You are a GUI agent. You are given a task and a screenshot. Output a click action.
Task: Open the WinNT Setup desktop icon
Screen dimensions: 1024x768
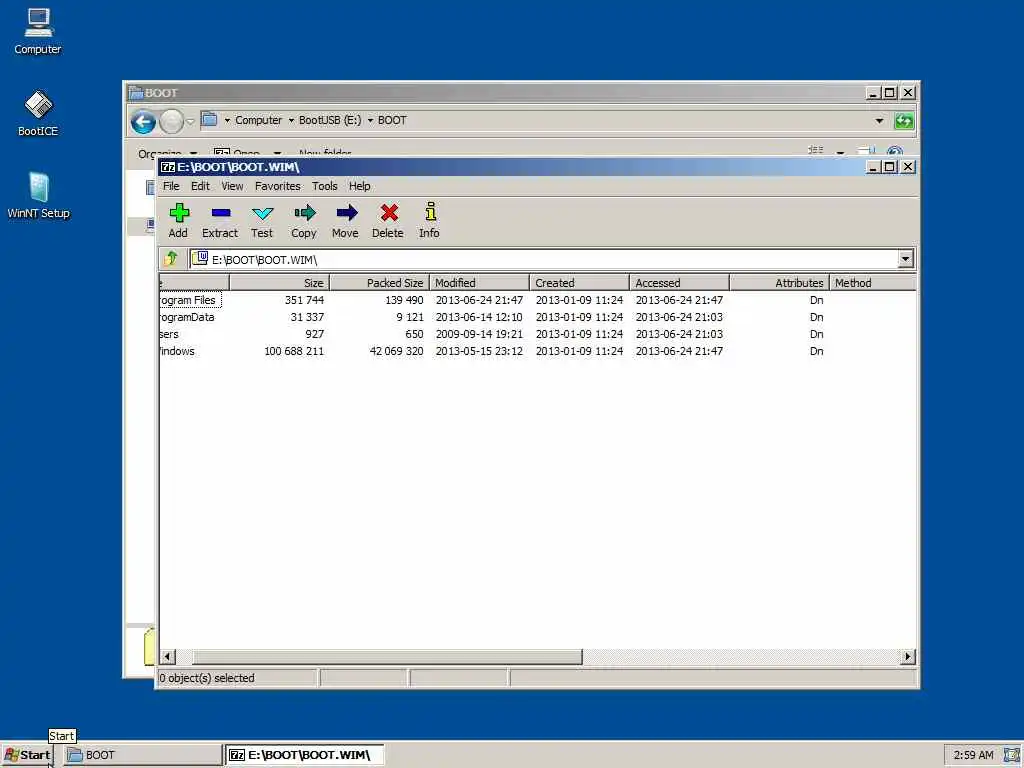(38, 195)
